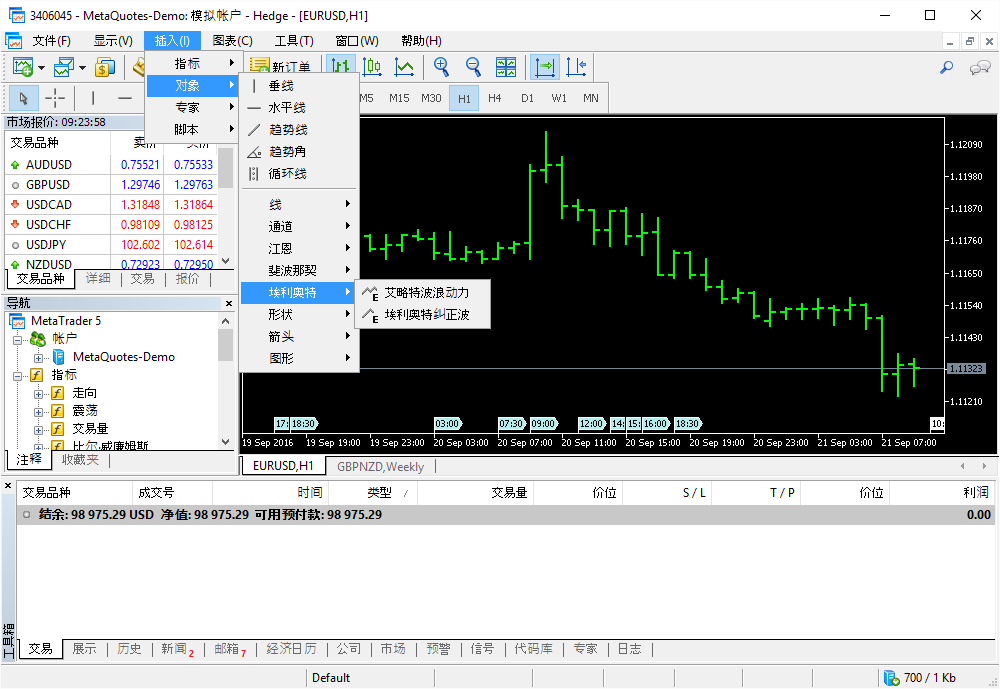Collapse the 帐户 tree node
1000x689 pixels.
click(x=18, y=339)
